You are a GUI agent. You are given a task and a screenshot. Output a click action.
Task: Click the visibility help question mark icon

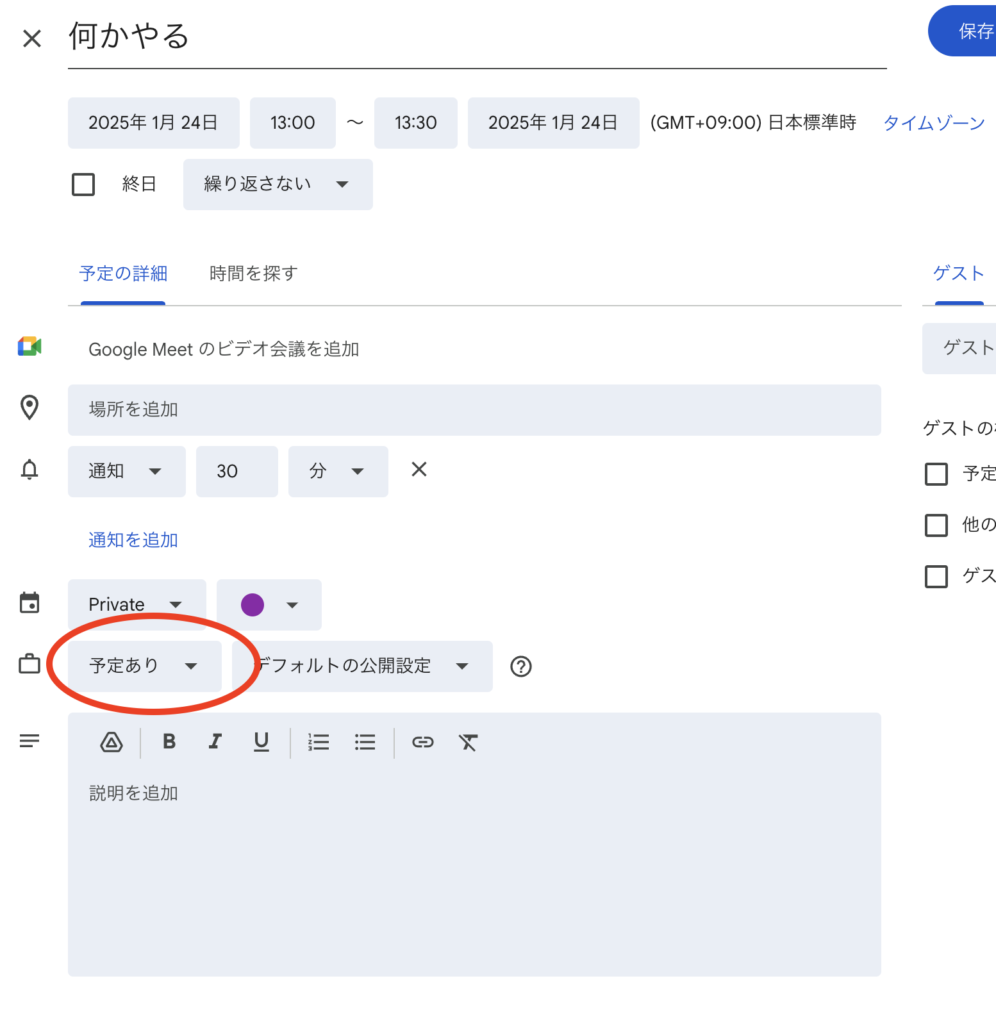coord(520,667)
